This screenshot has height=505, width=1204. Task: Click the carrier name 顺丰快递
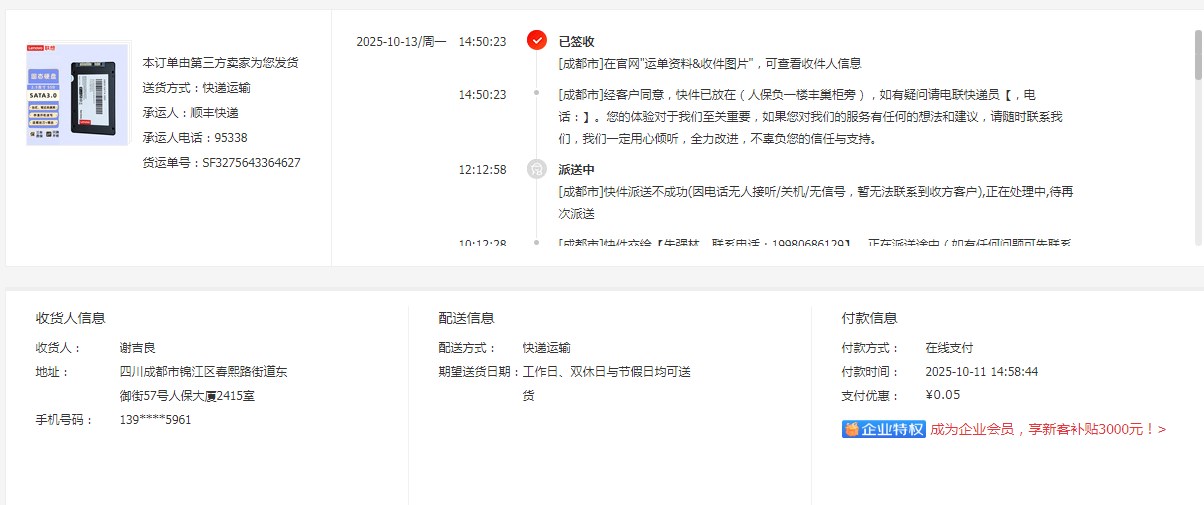[214, 113]
